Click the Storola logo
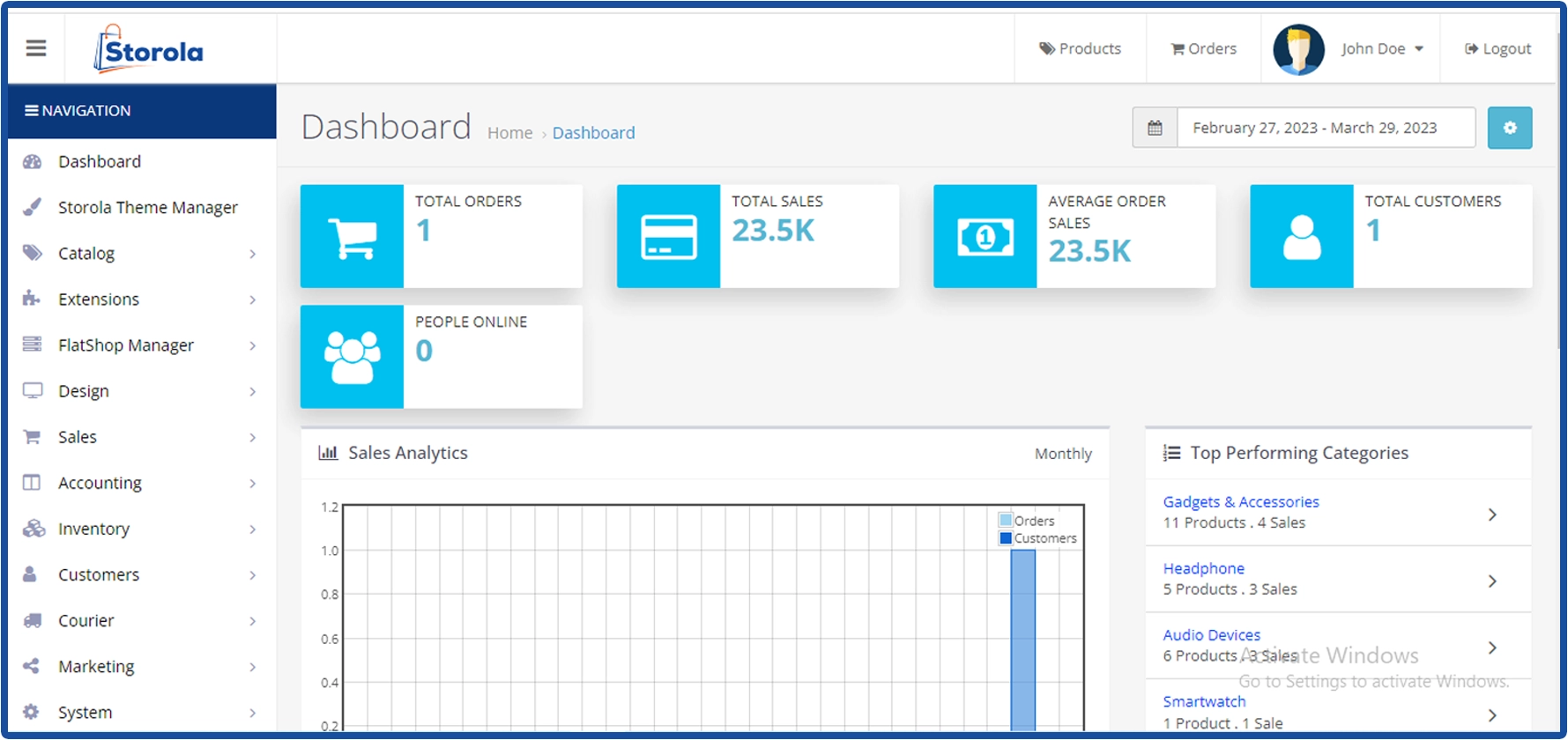This screenshot has width=1568, height=740. click(x=149, y=49)
